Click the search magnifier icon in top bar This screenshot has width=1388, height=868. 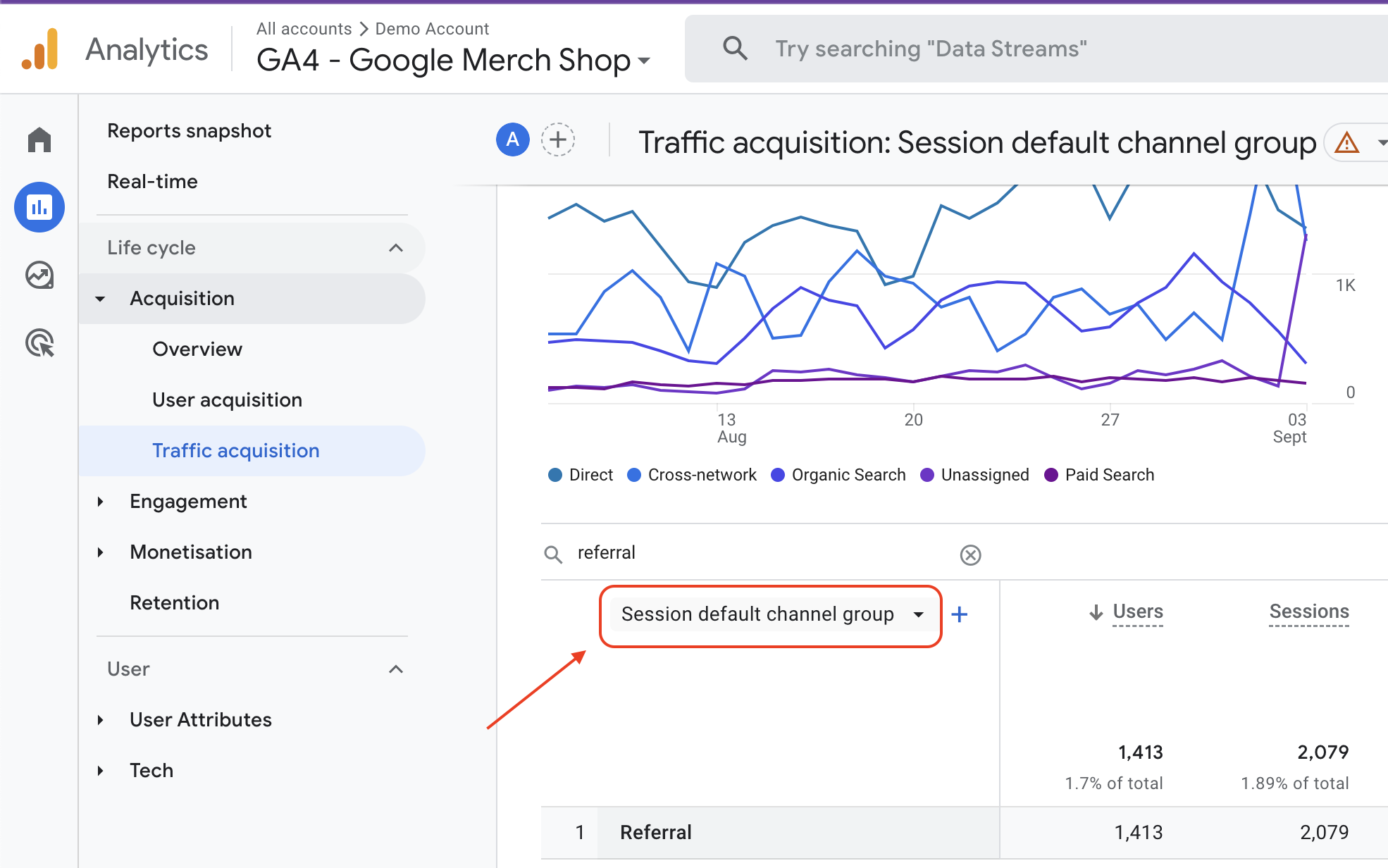pos(735,48)
